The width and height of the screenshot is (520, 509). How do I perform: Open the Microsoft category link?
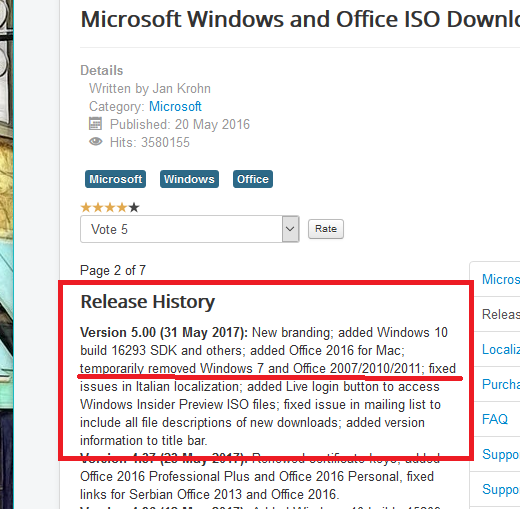[x=175, y=107]
